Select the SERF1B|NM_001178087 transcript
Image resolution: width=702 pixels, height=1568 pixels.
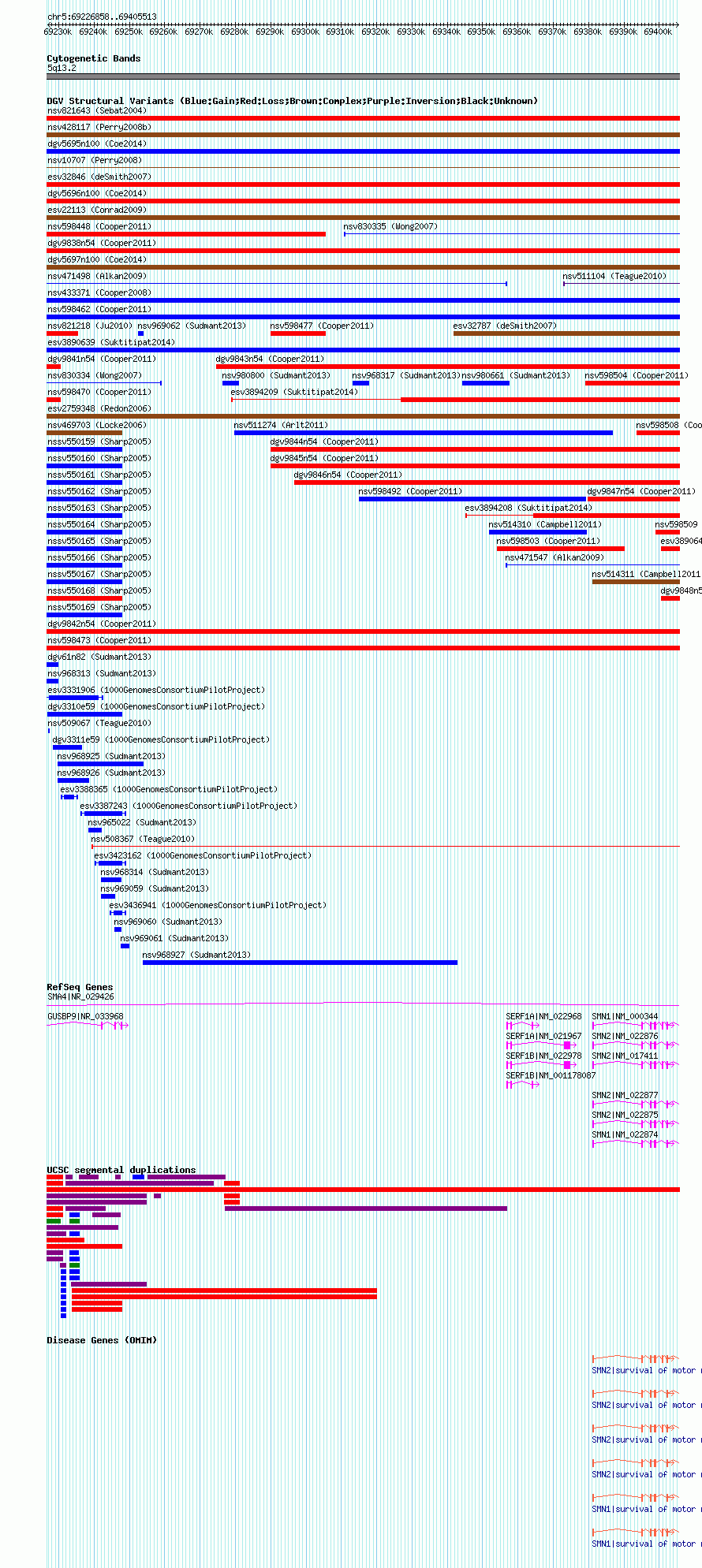point(523,1085)
